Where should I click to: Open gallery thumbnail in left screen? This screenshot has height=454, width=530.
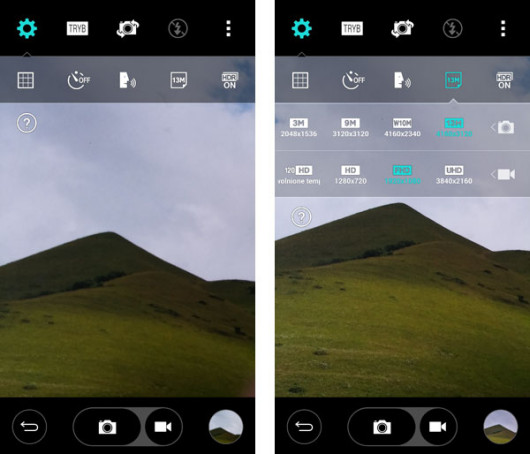[225, 427]
